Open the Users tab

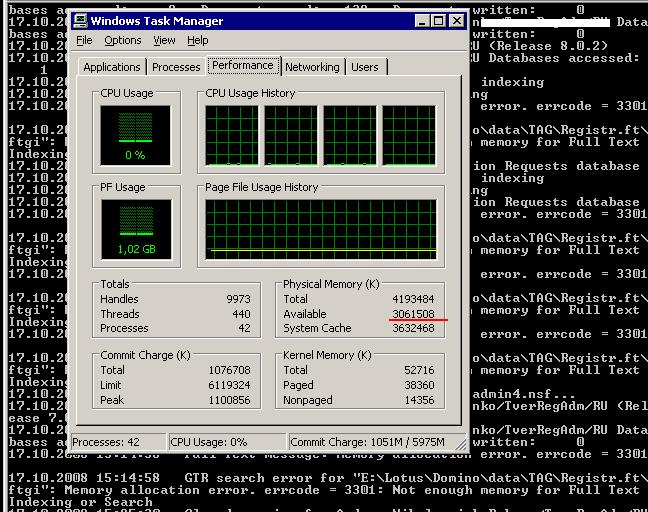pyautogui.click(x=365, y=67)
